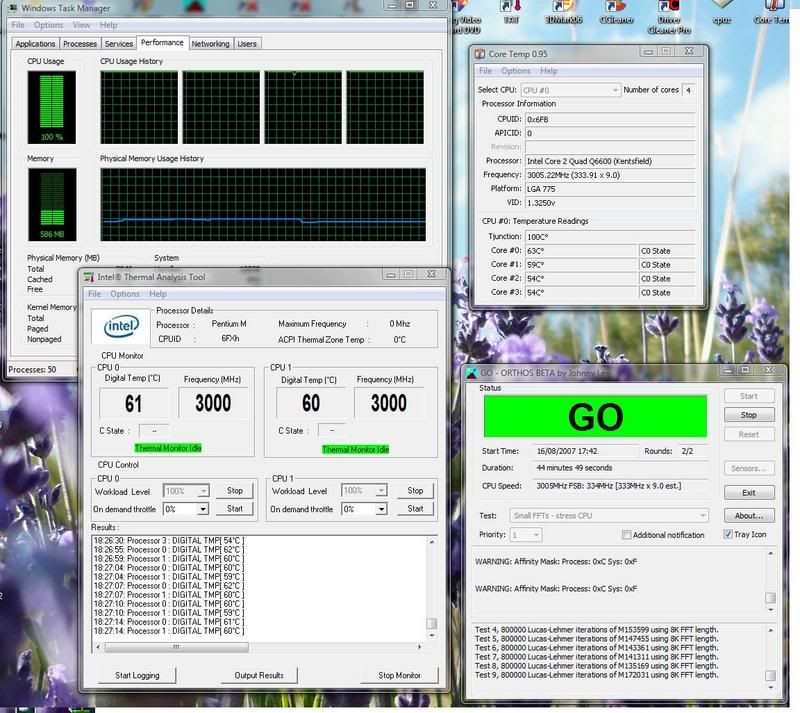Open the Users tab in Task Manager
Viewport: 800px width, 713px height.
click(247, 44)
